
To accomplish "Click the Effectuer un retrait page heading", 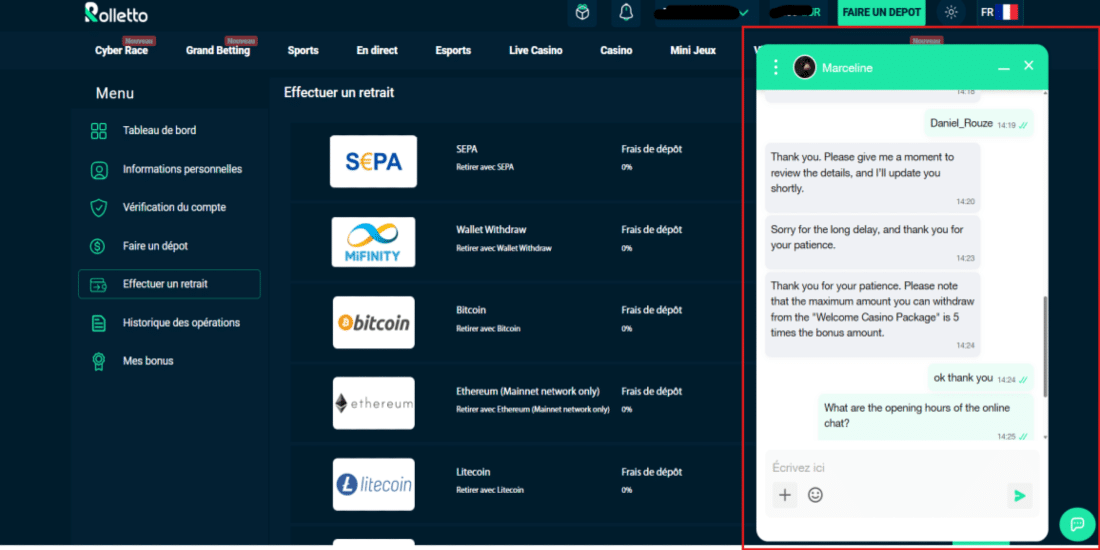I will (339, 93).
